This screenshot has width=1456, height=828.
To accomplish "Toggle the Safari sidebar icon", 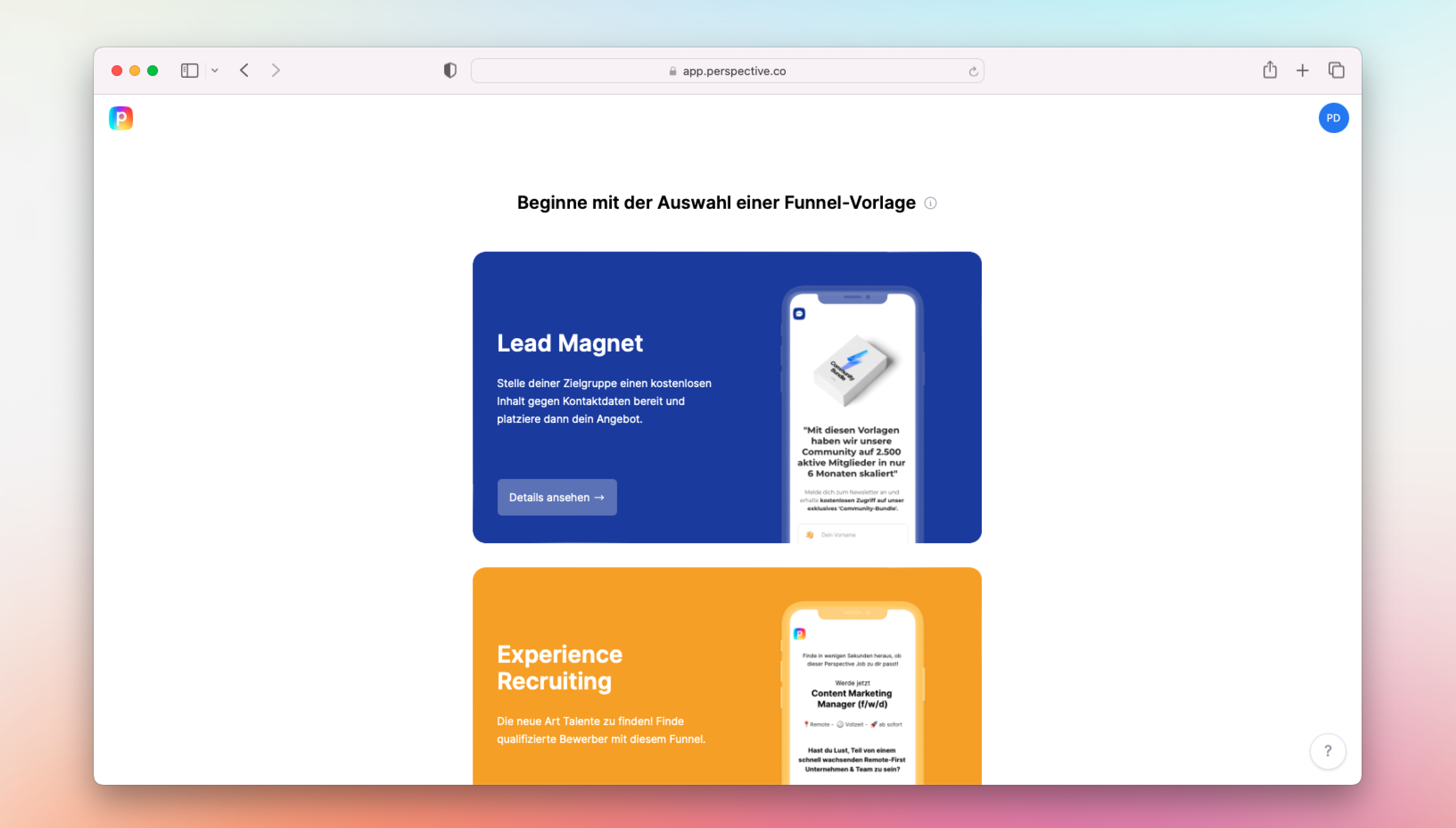I will tap(189, 71).
